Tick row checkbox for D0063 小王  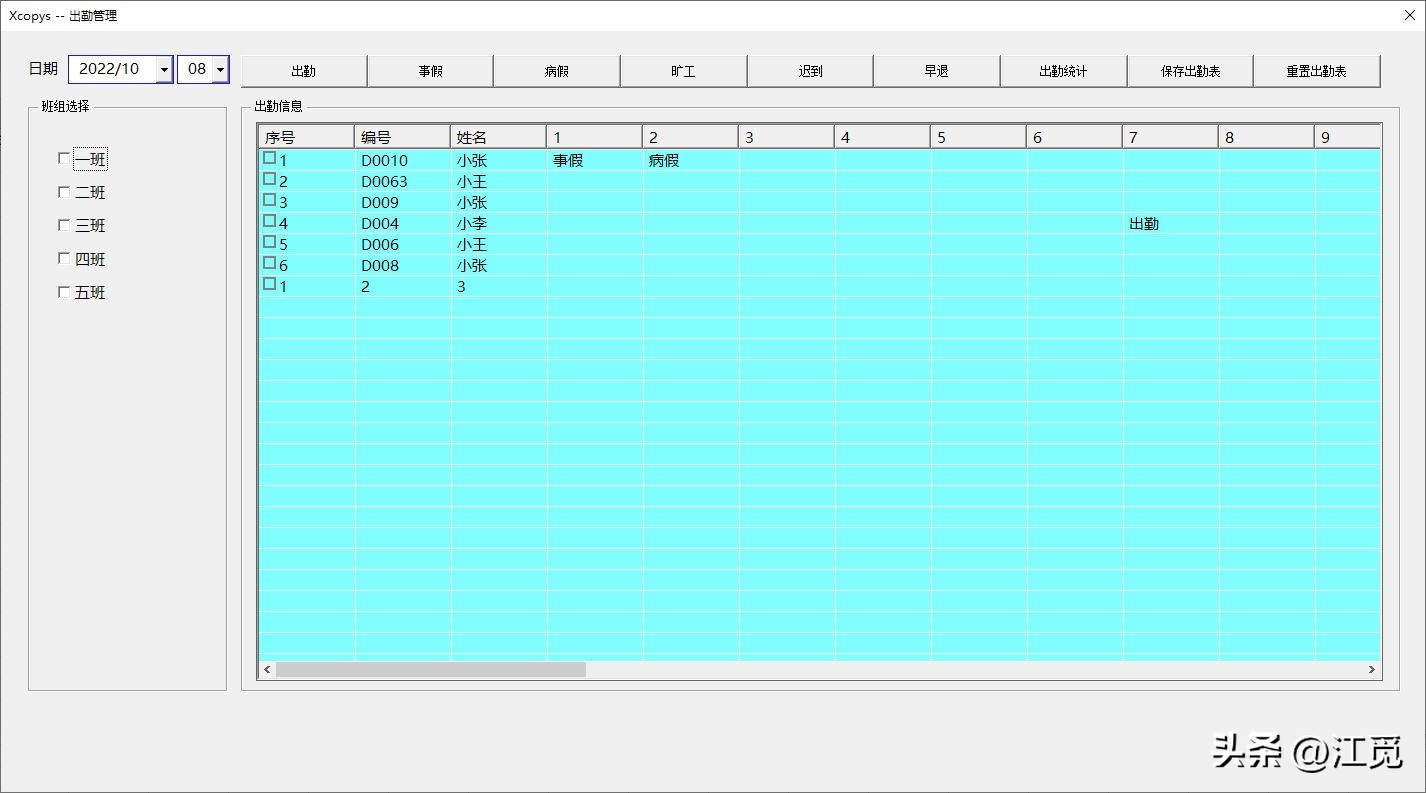(x=269, y=179)
